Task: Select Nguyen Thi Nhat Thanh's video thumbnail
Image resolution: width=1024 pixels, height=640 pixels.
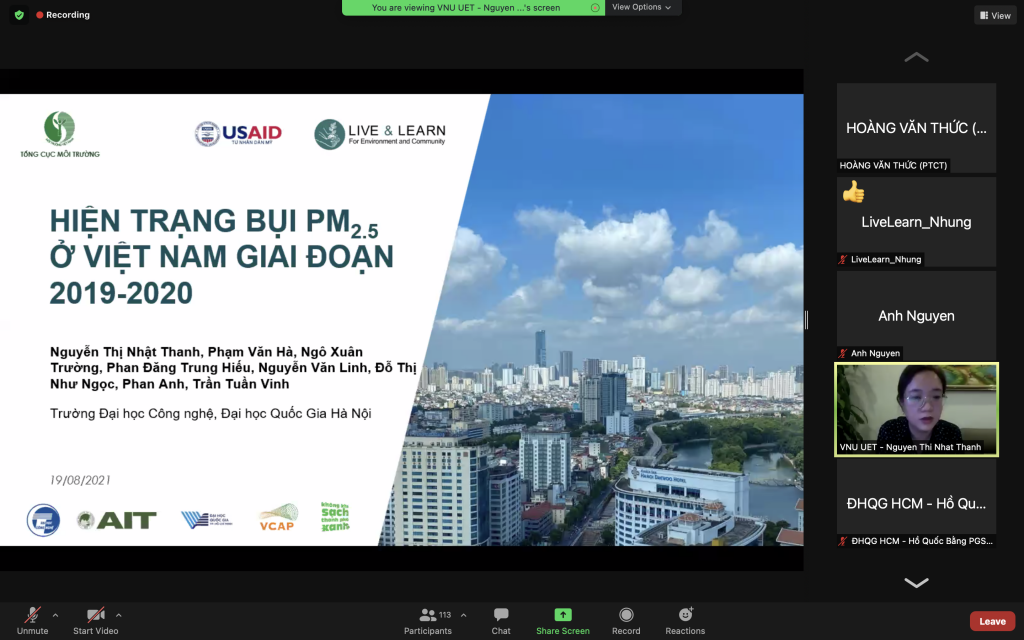Action: pos(916,409)
